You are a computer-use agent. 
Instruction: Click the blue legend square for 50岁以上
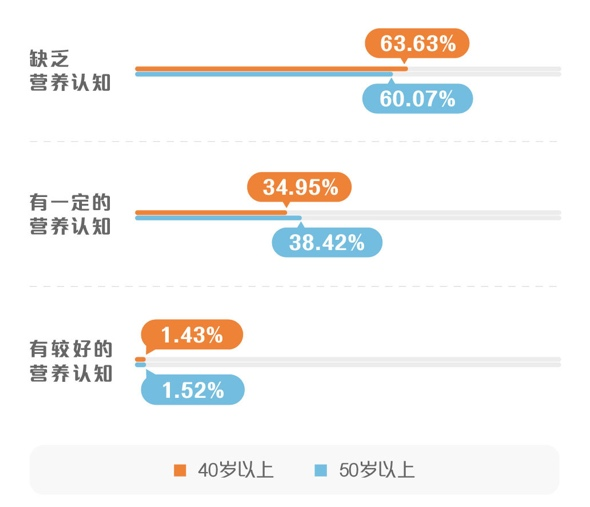pos(321,470)
